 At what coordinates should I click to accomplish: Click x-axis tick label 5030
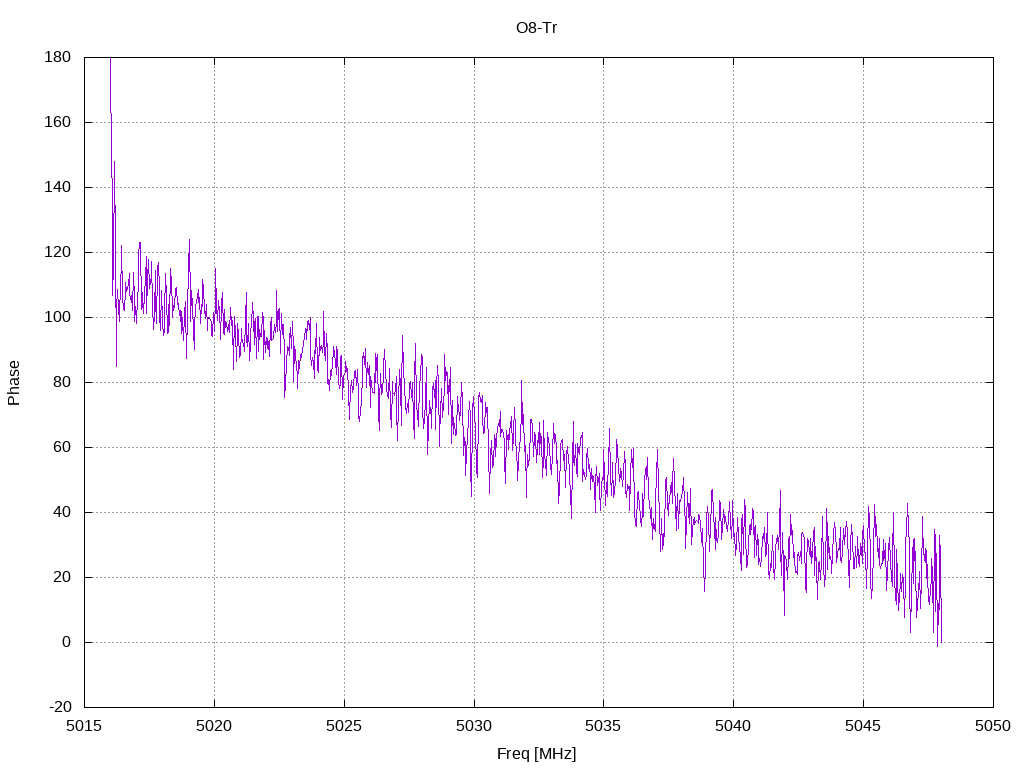[474, 726]
